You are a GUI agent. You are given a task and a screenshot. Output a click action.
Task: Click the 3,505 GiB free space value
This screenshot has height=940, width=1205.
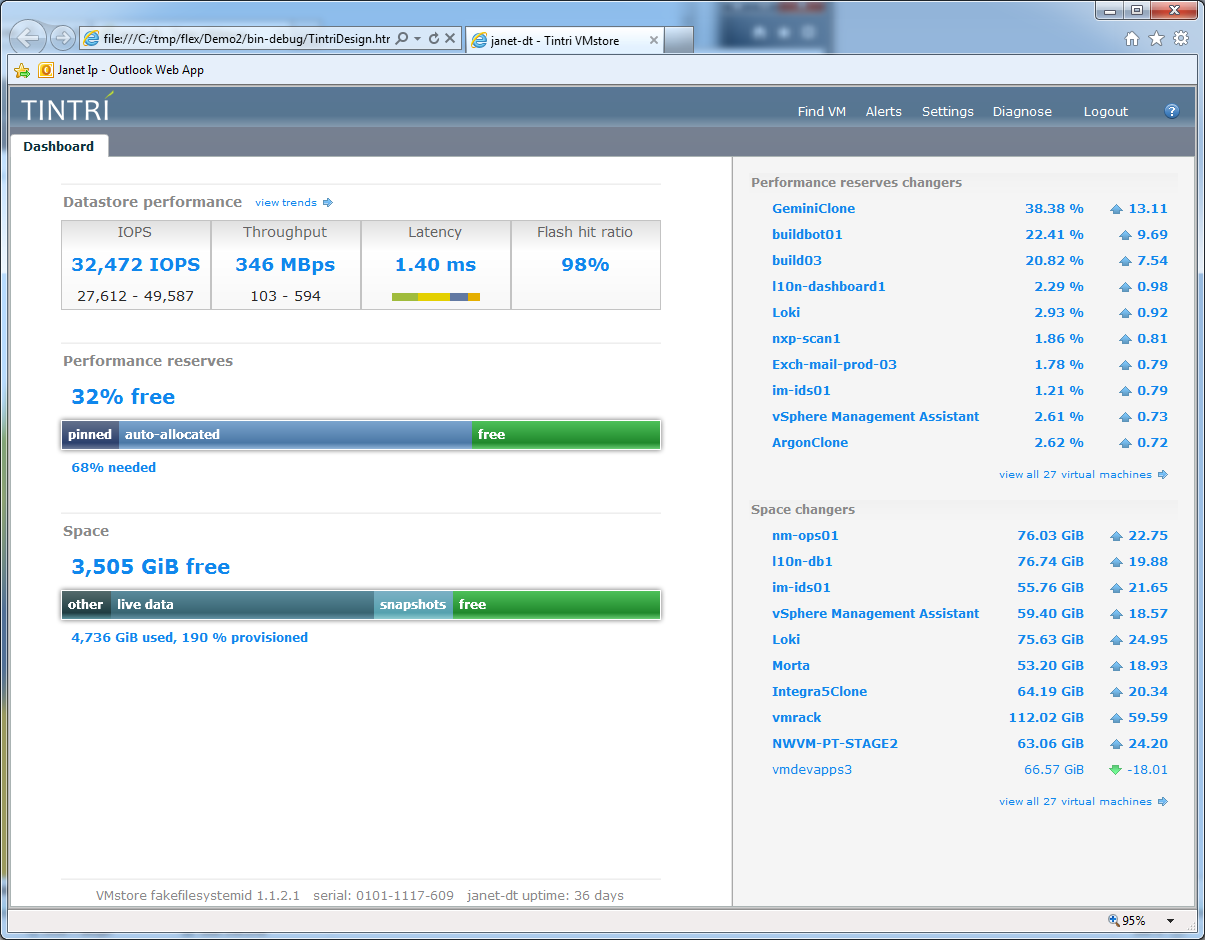pos(151,567)
